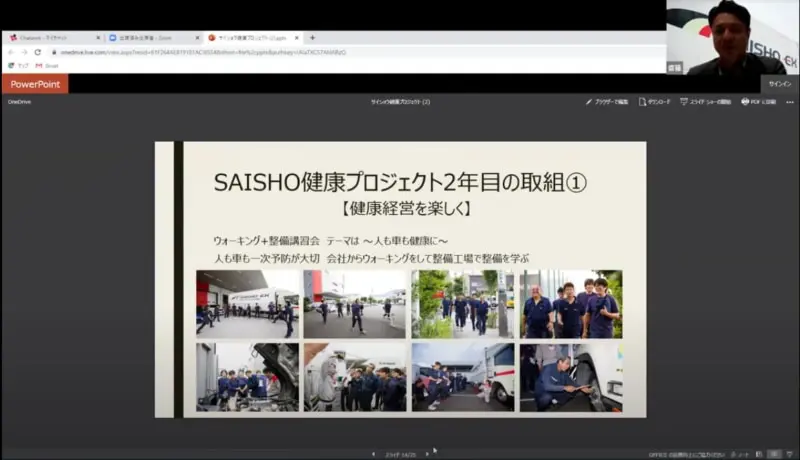Image resolution: width=800 pixels, height=460 pixels.
Task: Open the Gmail bookmark
Action: (47, 66)
